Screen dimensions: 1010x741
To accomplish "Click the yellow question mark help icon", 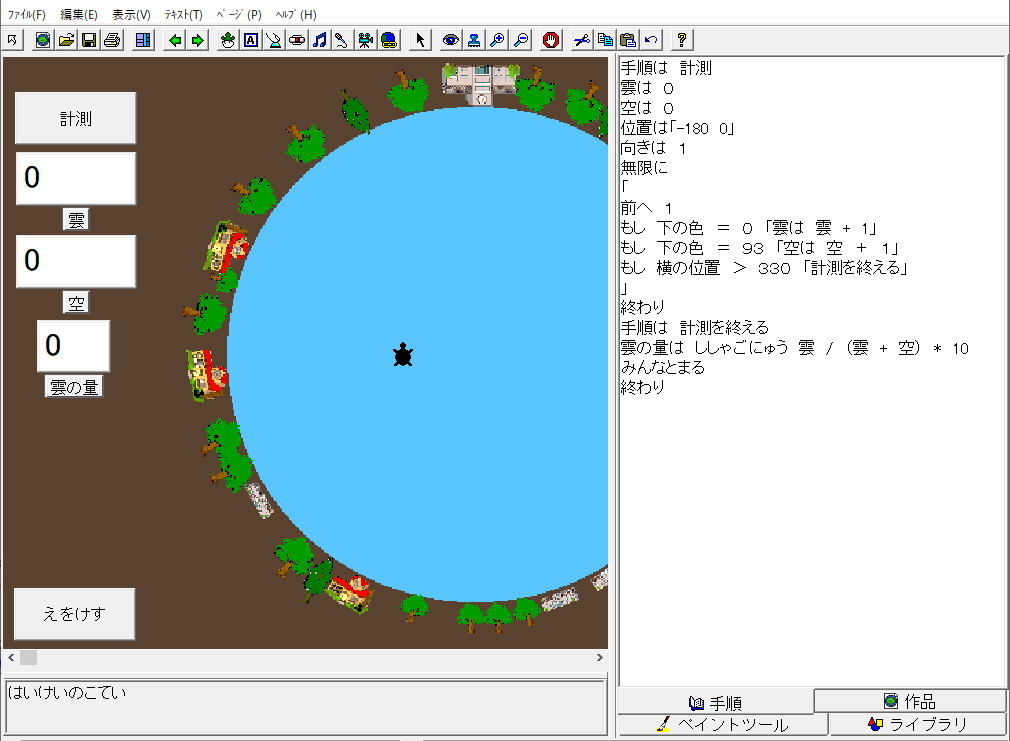I will (682, 40).
